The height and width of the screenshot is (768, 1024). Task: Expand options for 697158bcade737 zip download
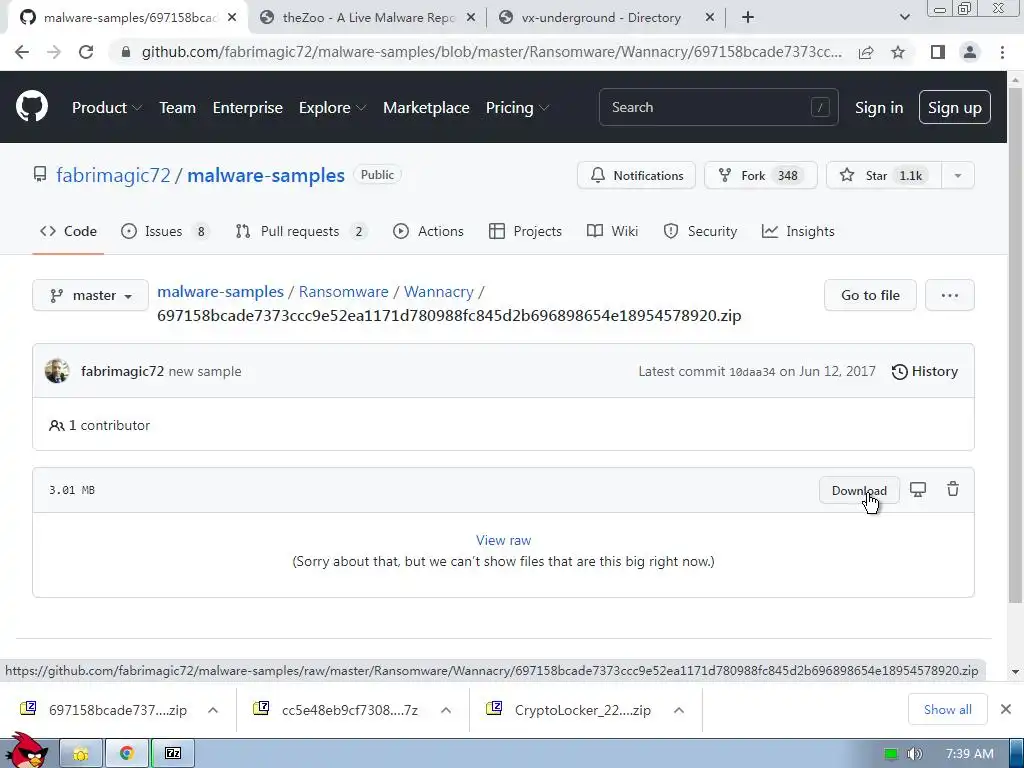coord(213,710)
